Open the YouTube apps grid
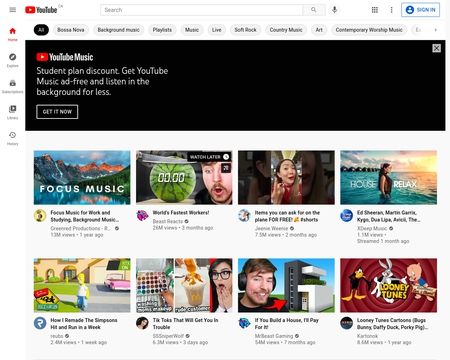Viewport: 450px width, 360px height. [375, 10]
